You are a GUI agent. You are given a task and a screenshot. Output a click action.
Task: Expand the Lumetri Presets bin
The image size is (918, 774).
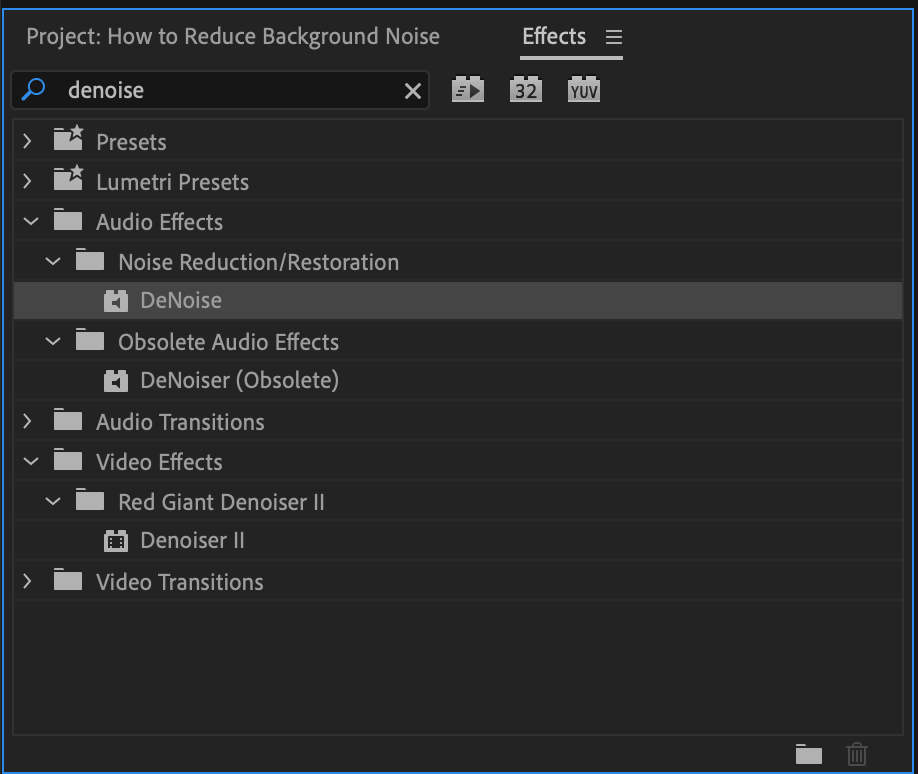pos(28,182)
